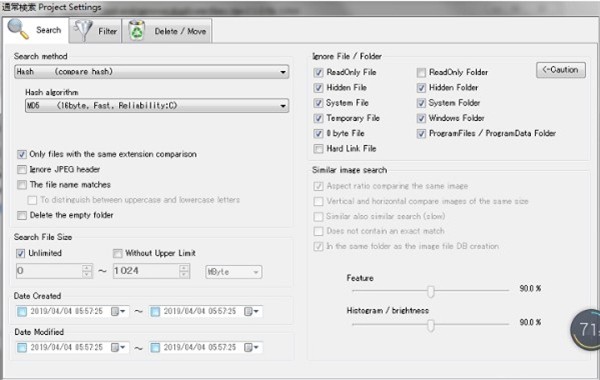Viewport: 600px width, 380px height.
Task: Switch to the Filter tab
Action: click(96, 31)
